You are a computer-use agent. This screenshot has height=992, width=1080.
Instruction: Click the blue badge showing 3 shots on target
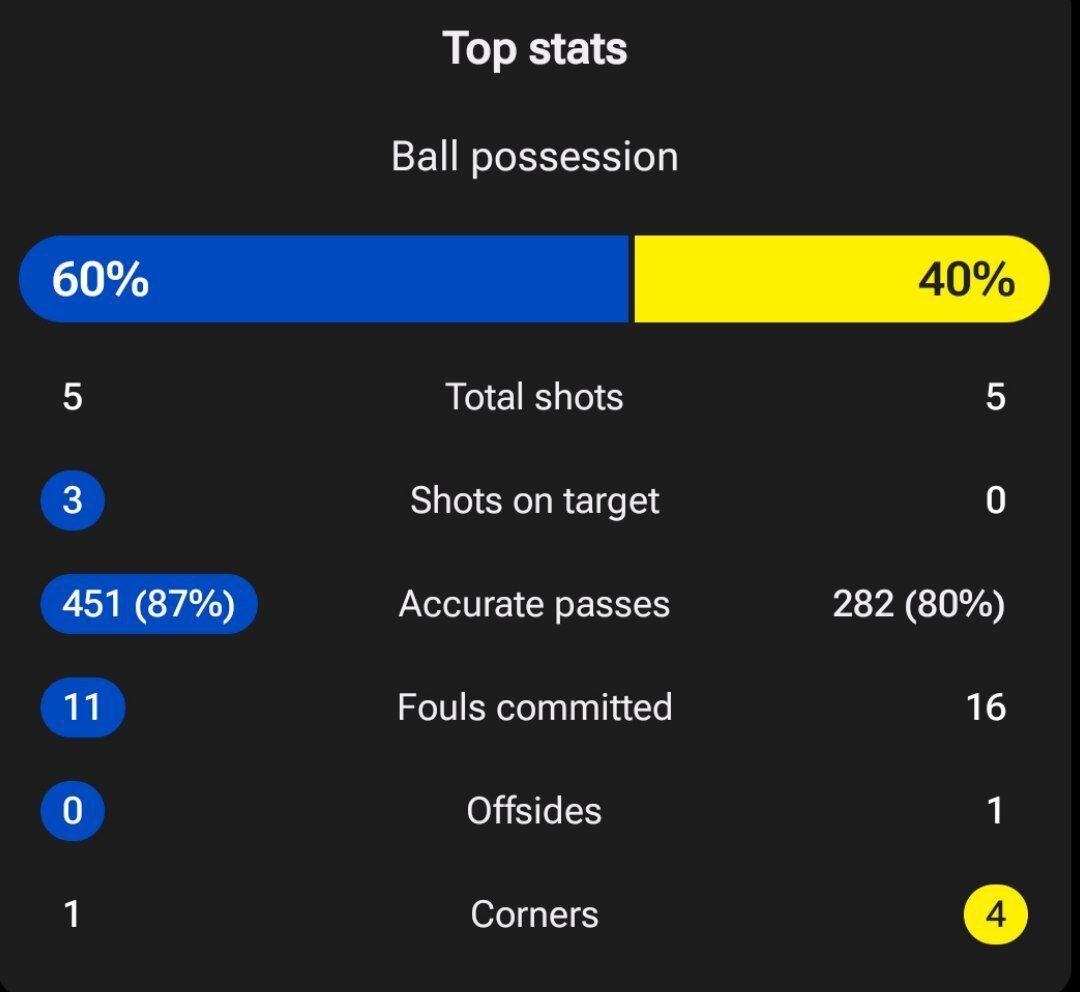[x=72, y=500]
